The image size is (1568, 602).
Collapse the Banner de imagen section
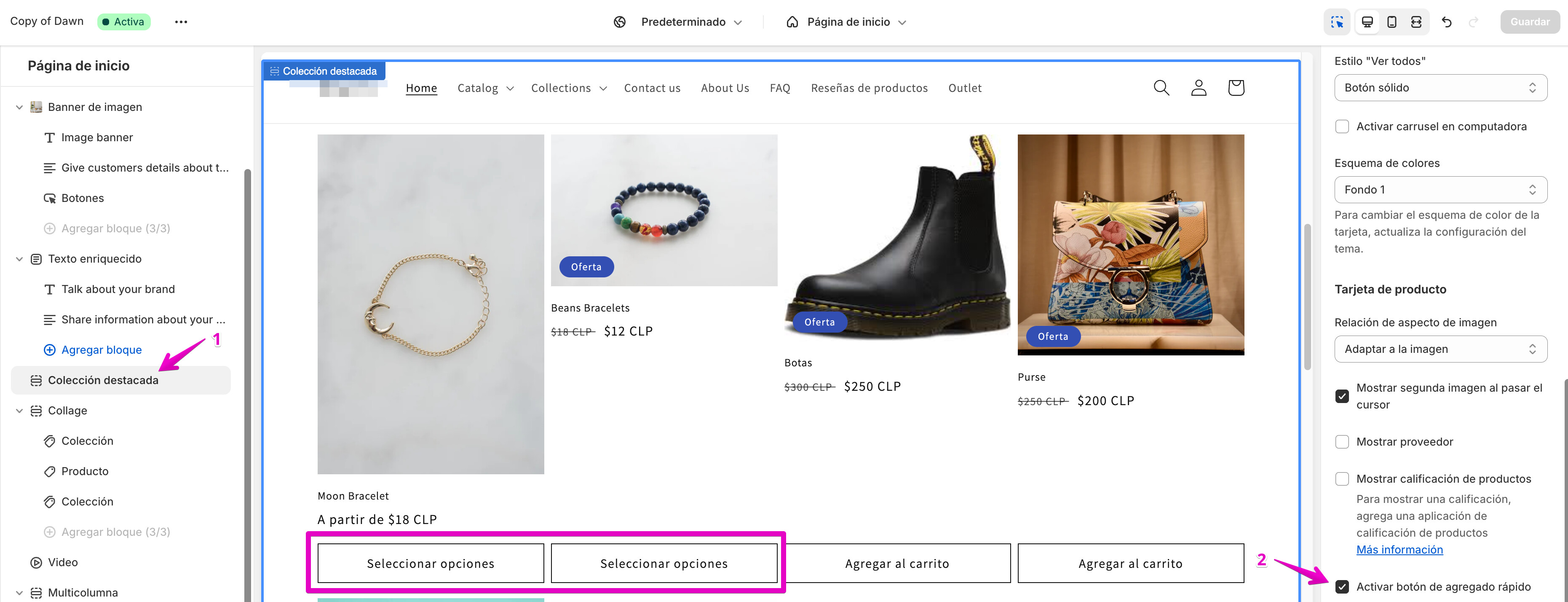19,107
